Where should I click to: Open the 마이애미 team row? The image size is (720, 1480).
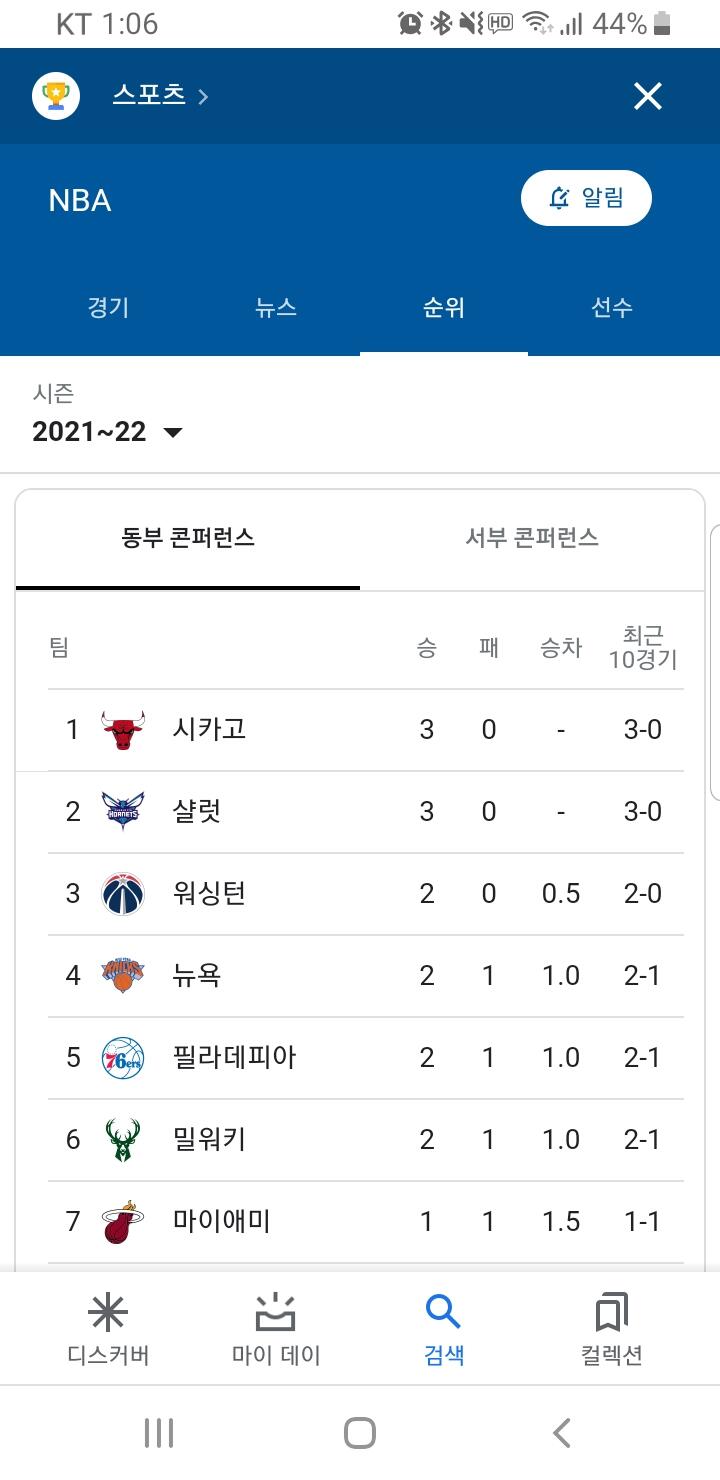[x=222, y=1222]
